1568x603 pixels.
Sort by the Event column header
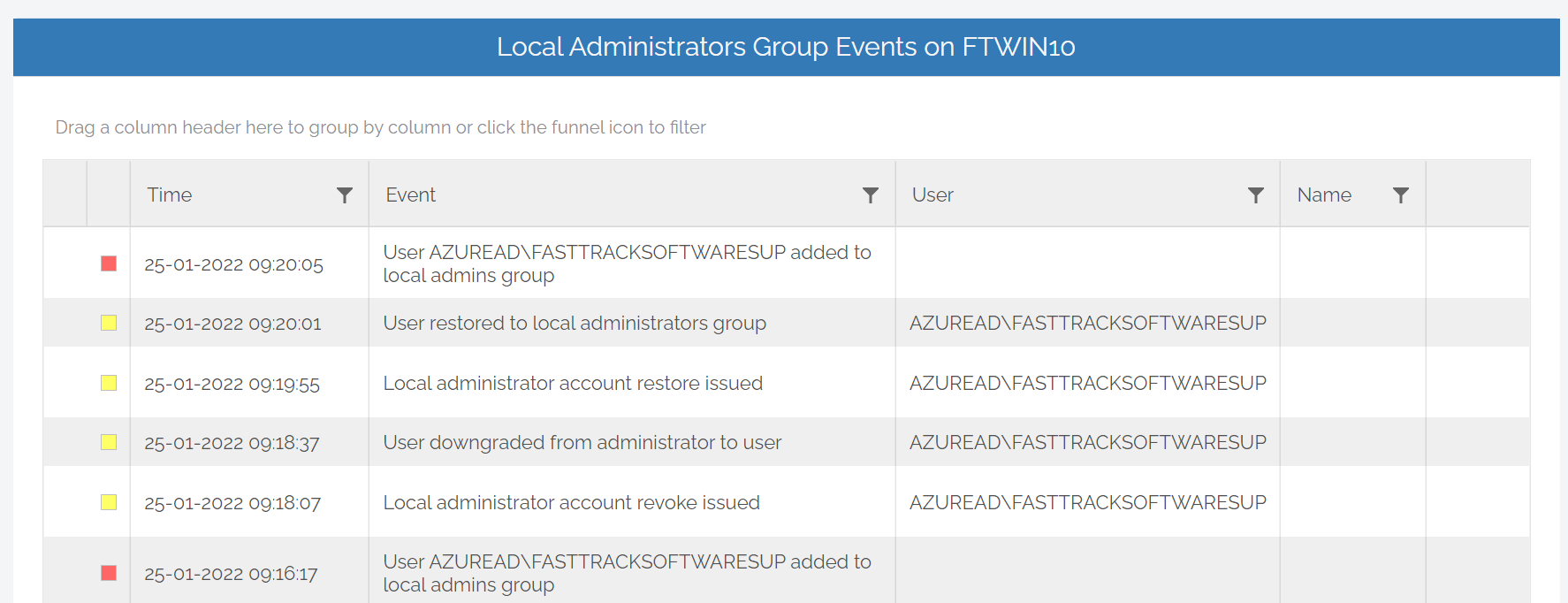[x=410, y=195]
